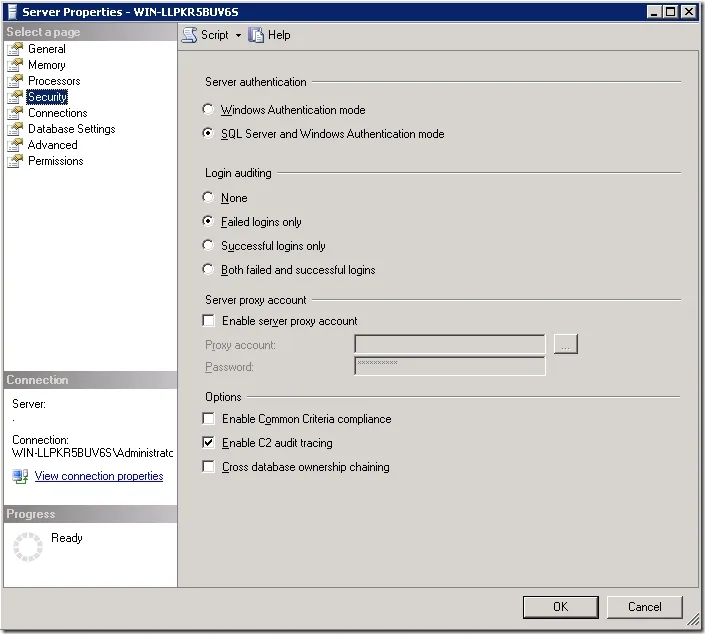Click the Processors page icon
Screen dimensions: 705x634
[x=15, y=81]
